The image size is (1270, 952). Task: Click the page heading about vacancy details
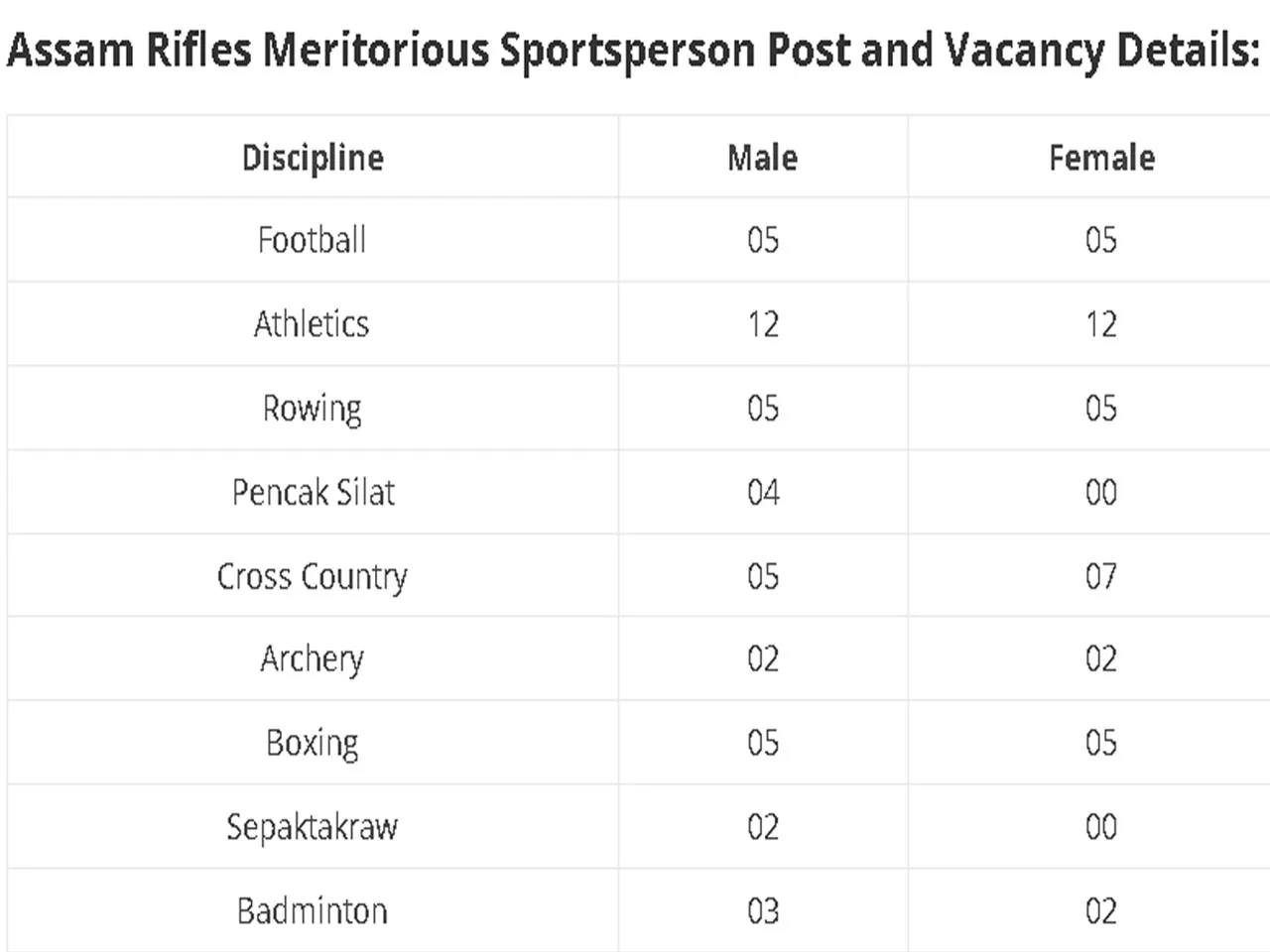633,51
